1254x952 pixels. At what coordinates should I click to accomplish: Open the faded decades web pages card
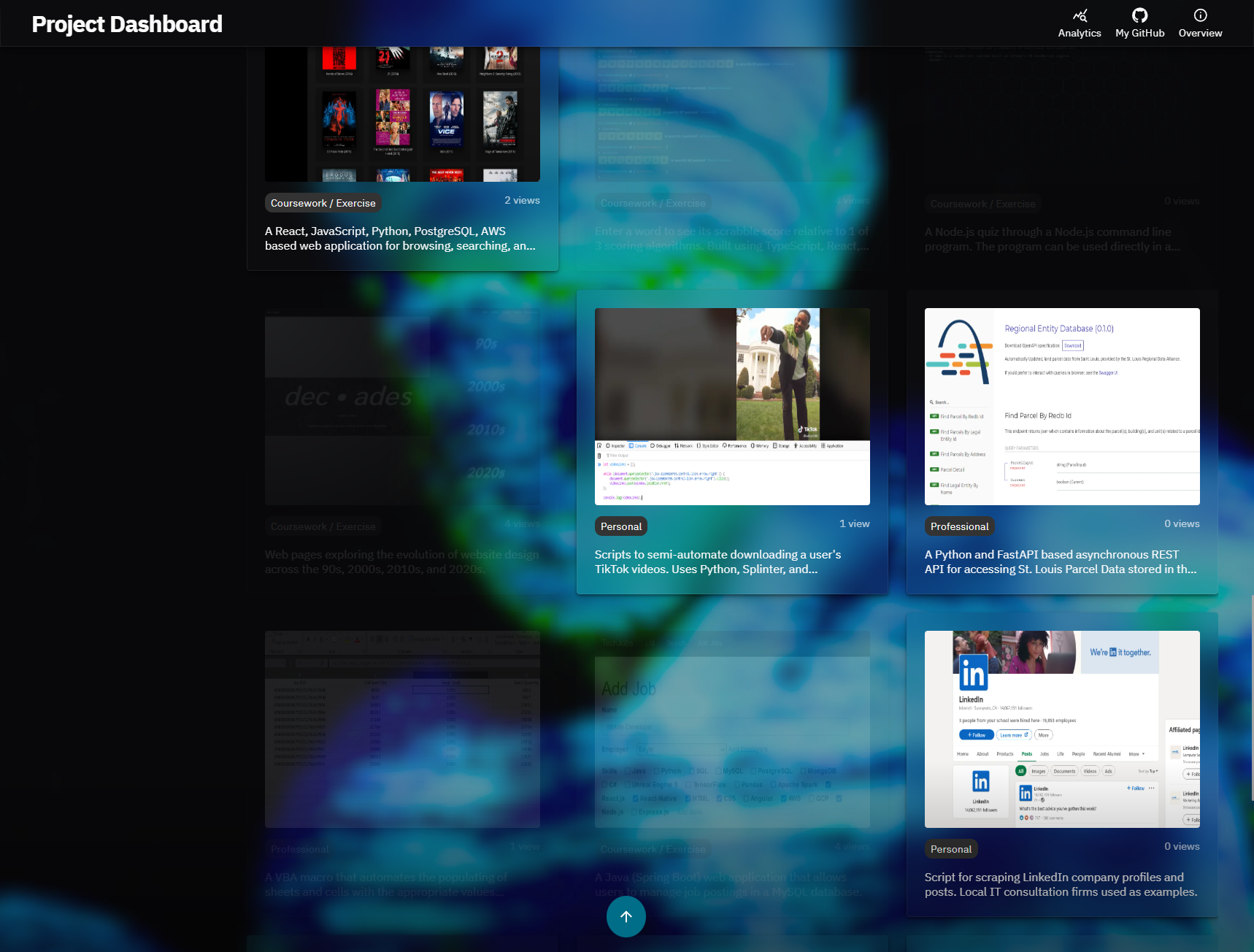click(x=402, y=407)
